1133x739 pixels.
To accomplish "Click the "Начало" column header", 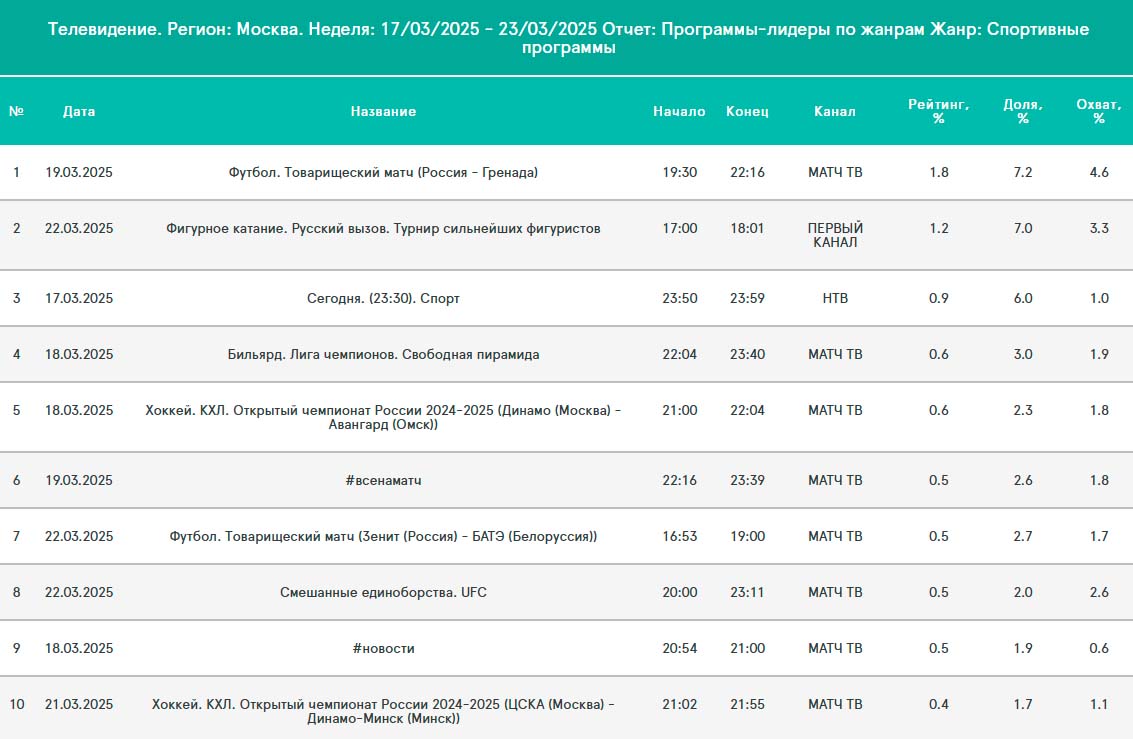I will 679,111.
